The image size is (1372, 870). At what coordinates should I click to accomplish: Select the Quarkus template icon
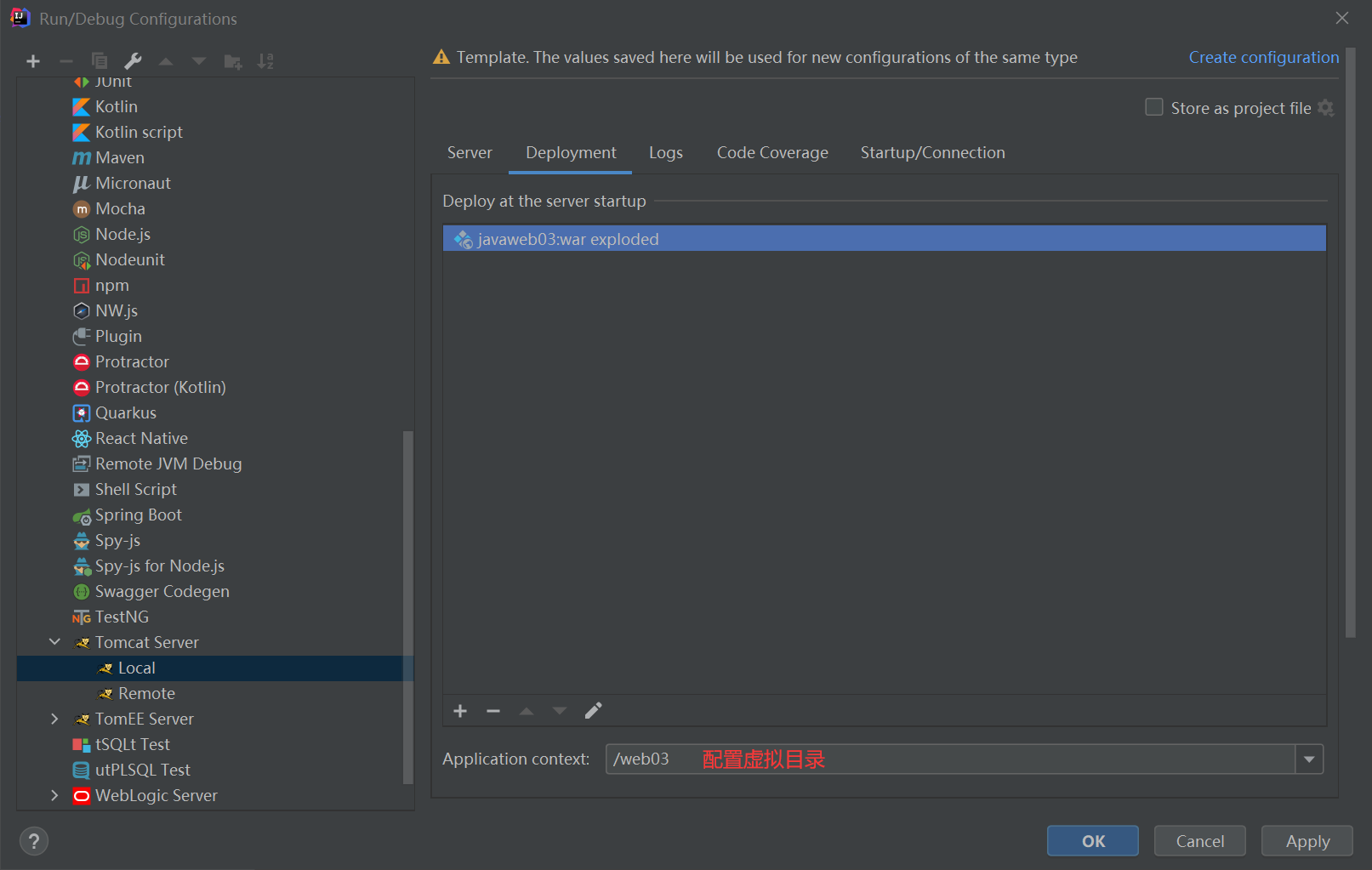tap(82, 413)
